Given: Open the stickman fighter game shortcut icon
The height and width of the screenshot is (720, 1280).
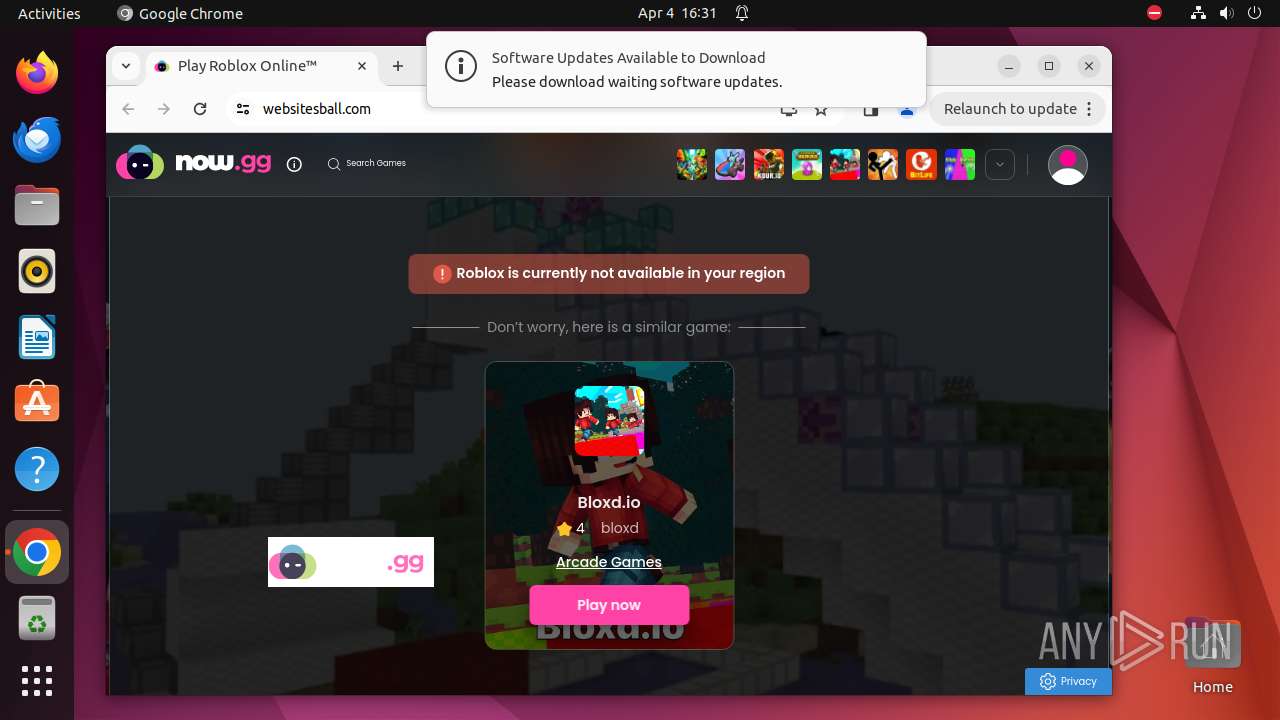Looking at the screenshot, I should coord(883,164).
